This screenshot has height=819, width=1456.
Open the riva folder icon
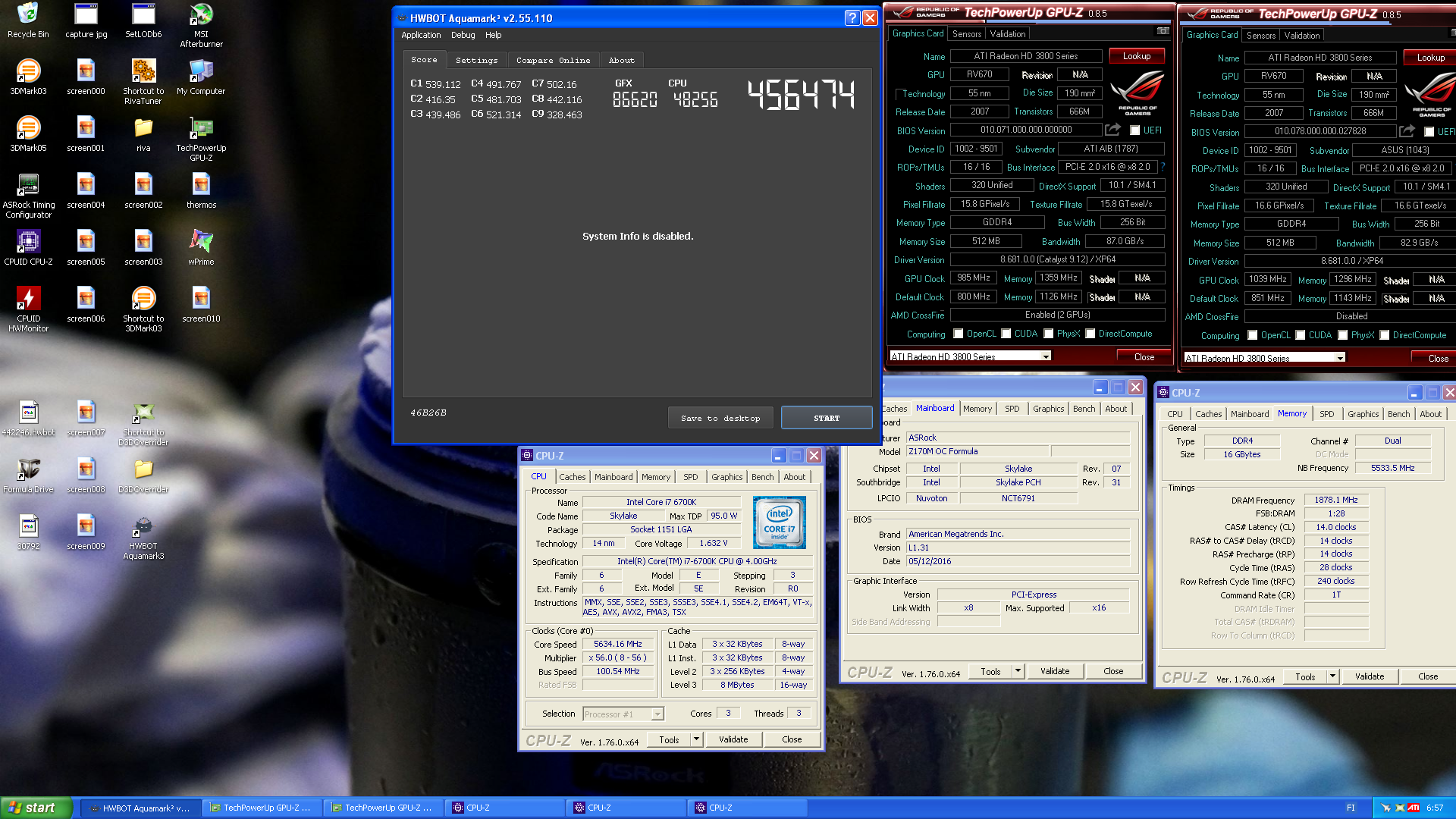[143, 134]
